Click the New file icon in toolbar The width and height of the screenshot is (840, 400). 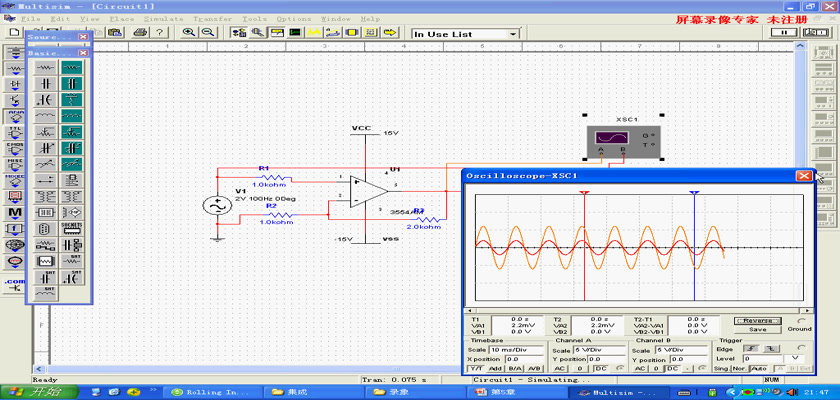point(14,32)
